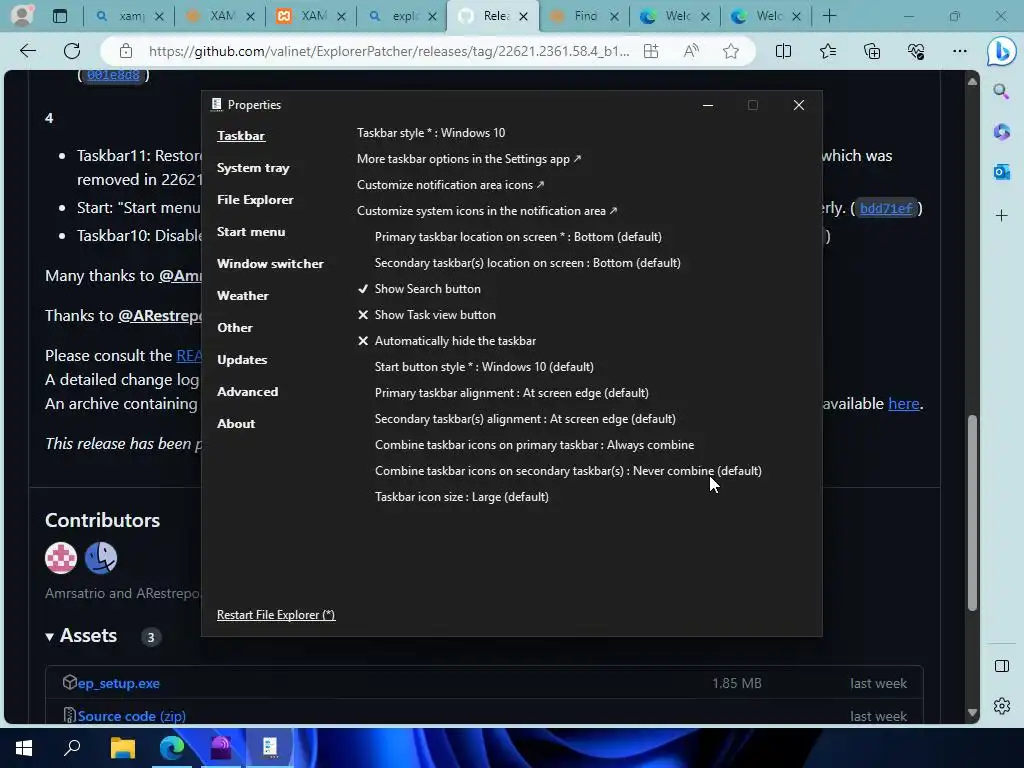Screen dimensions: 1024x768
Task: Open taskbar Search magnifier
Action: point(72,747)
